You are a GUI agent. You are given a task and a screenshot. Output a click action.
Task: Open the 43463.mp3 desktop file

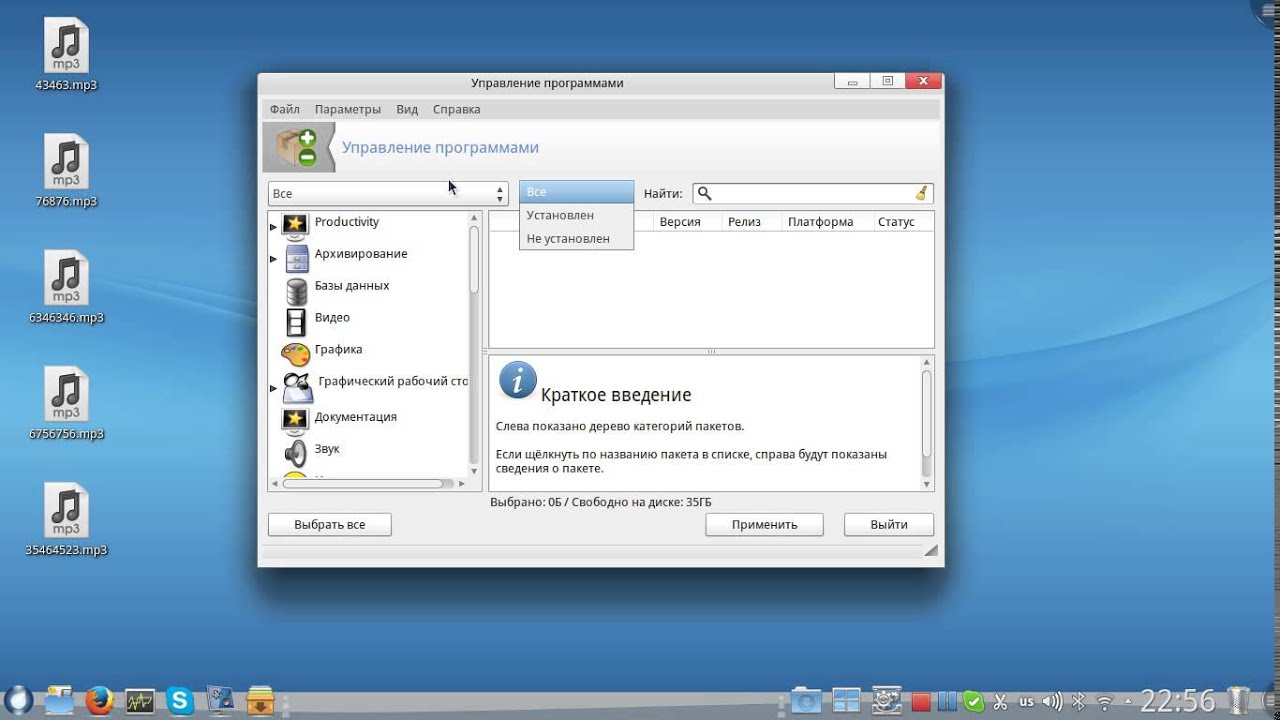[66, 56]
